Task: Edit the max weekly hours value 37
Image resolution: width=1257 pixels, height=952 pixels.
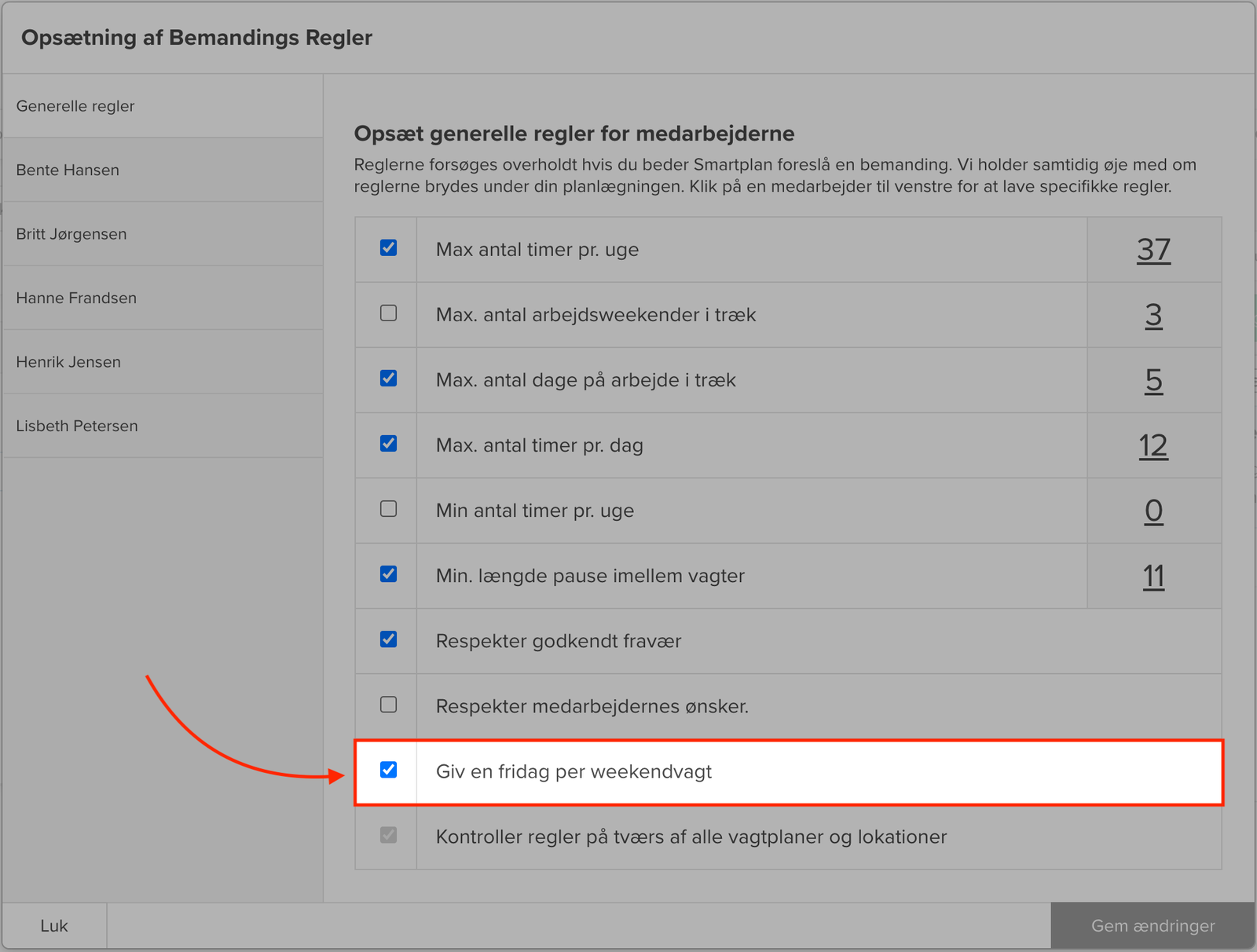Action: click(x=1153, y=250)
